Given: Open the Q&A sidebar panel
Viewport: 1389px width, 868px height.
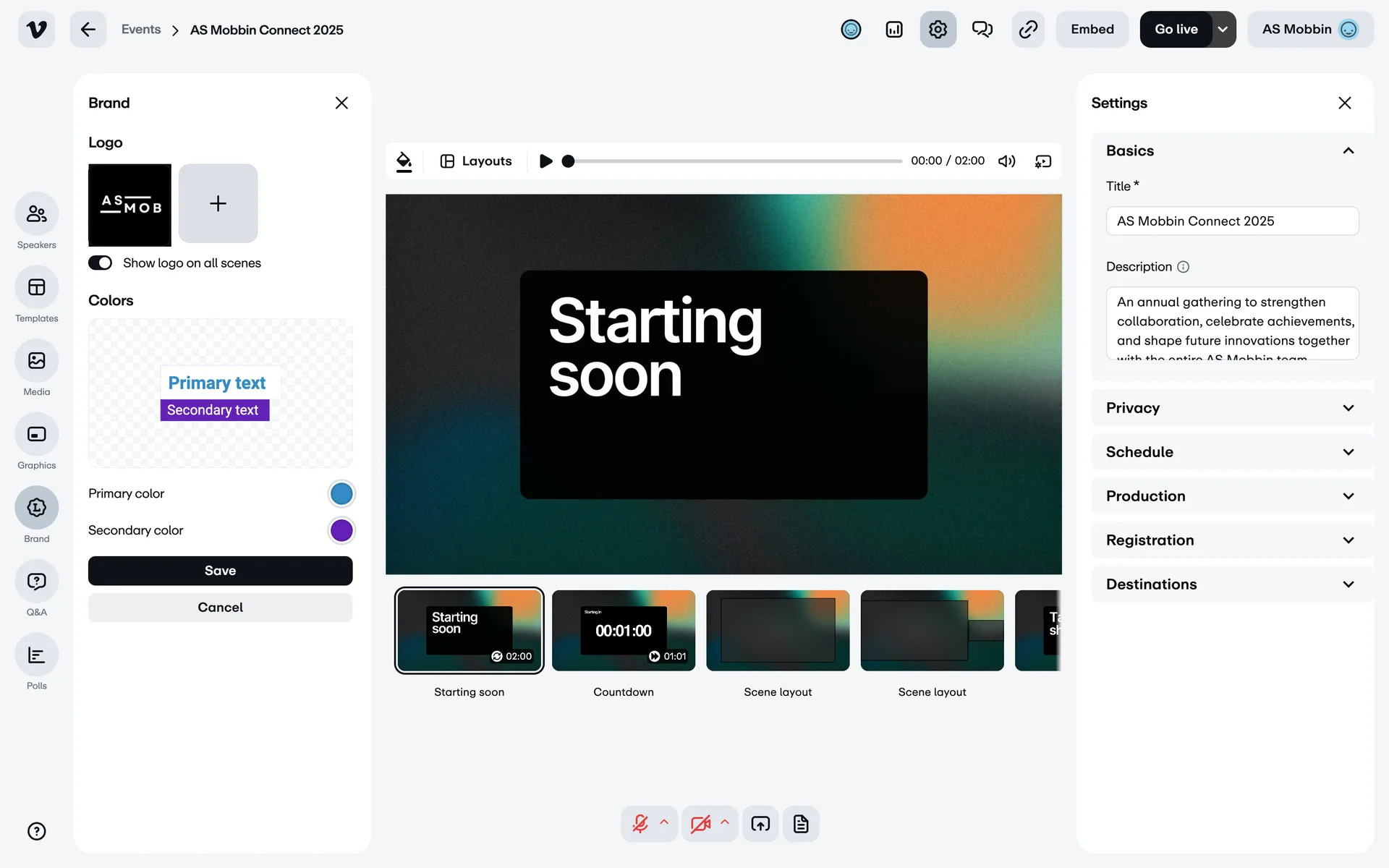Looking at the screenshot, I should click(36, 582).
